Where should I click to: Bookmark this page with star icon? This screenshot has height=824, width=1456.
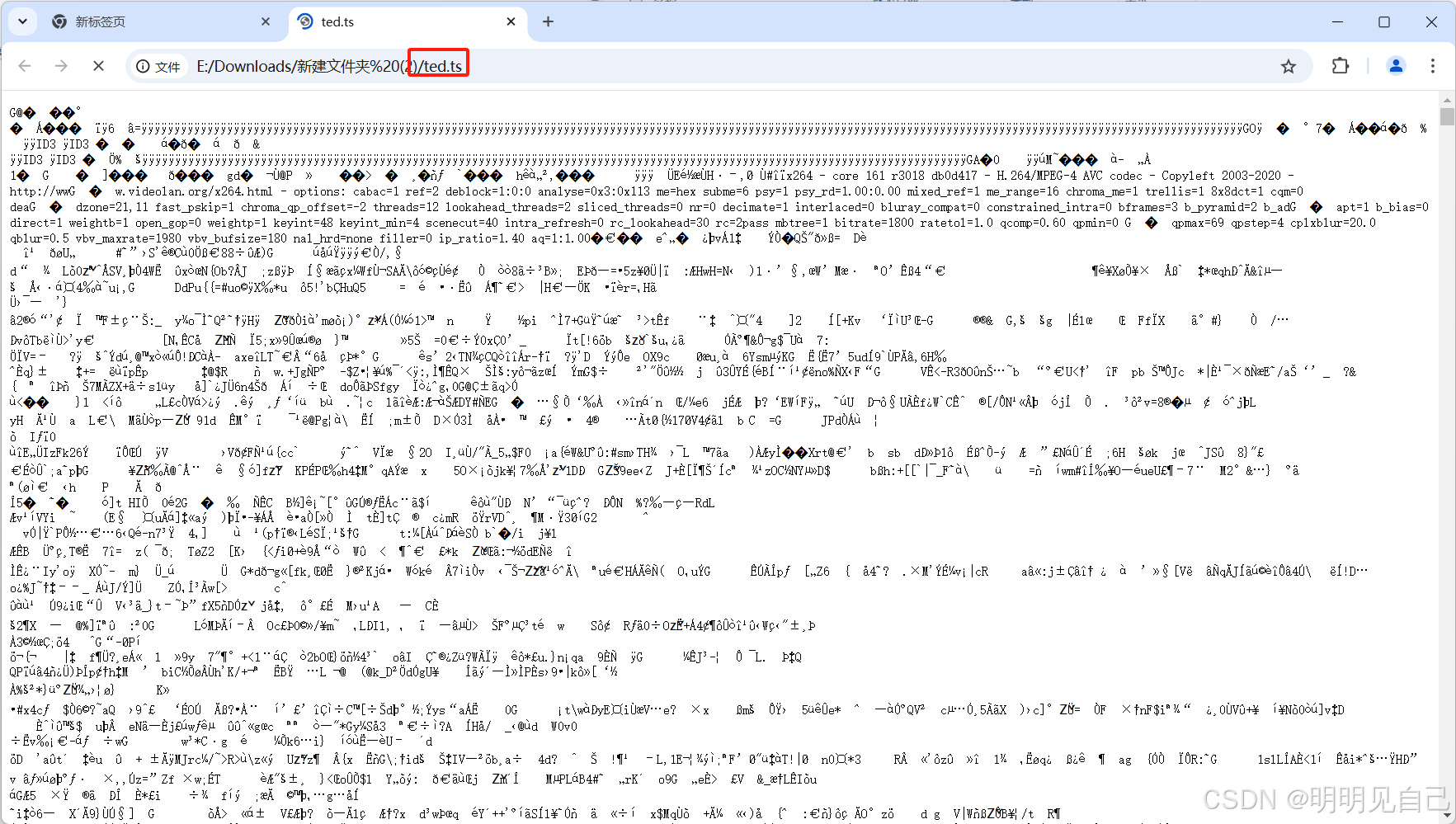(x=1289, y=66)
